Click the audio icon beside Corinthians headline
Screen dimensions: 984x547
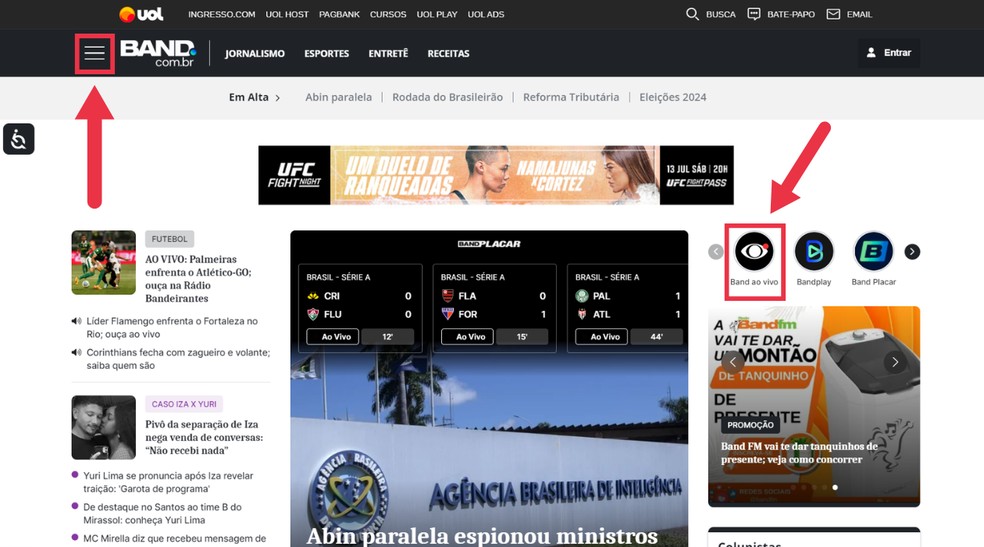coord(77,353)
